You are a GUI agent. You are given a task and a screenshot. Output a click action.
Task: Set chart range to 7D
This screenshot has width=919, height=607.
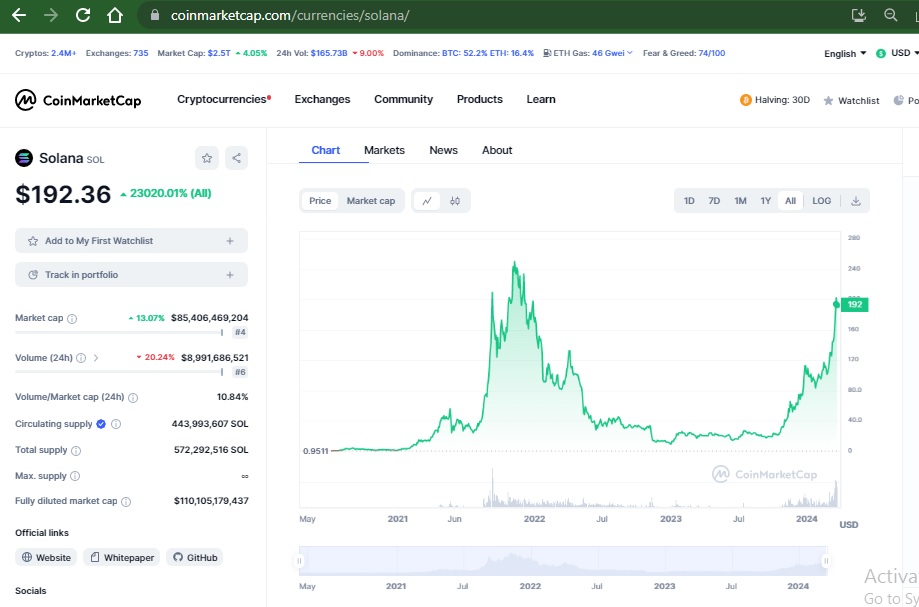tap(714, 201)
